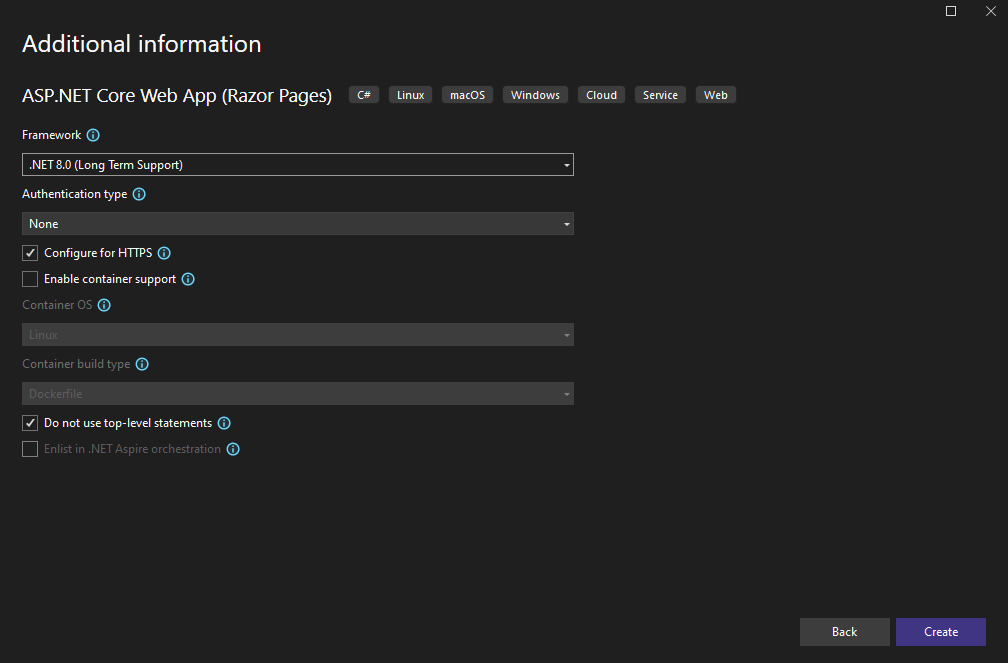Viewport: 1008px width, 663px height.
Task: Click the macOS platform tag
Action: (467, 95)
